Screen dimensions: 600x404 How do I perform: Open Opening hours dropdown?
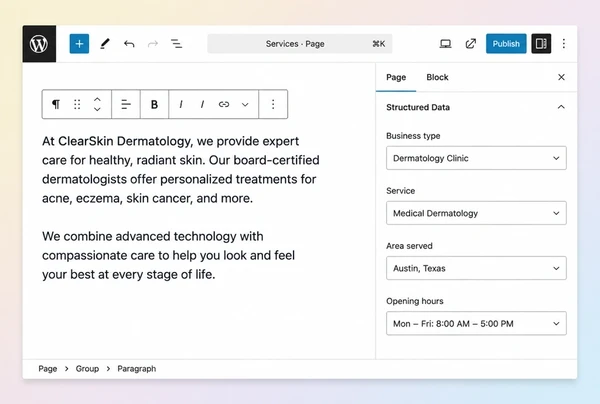point(476,323)
